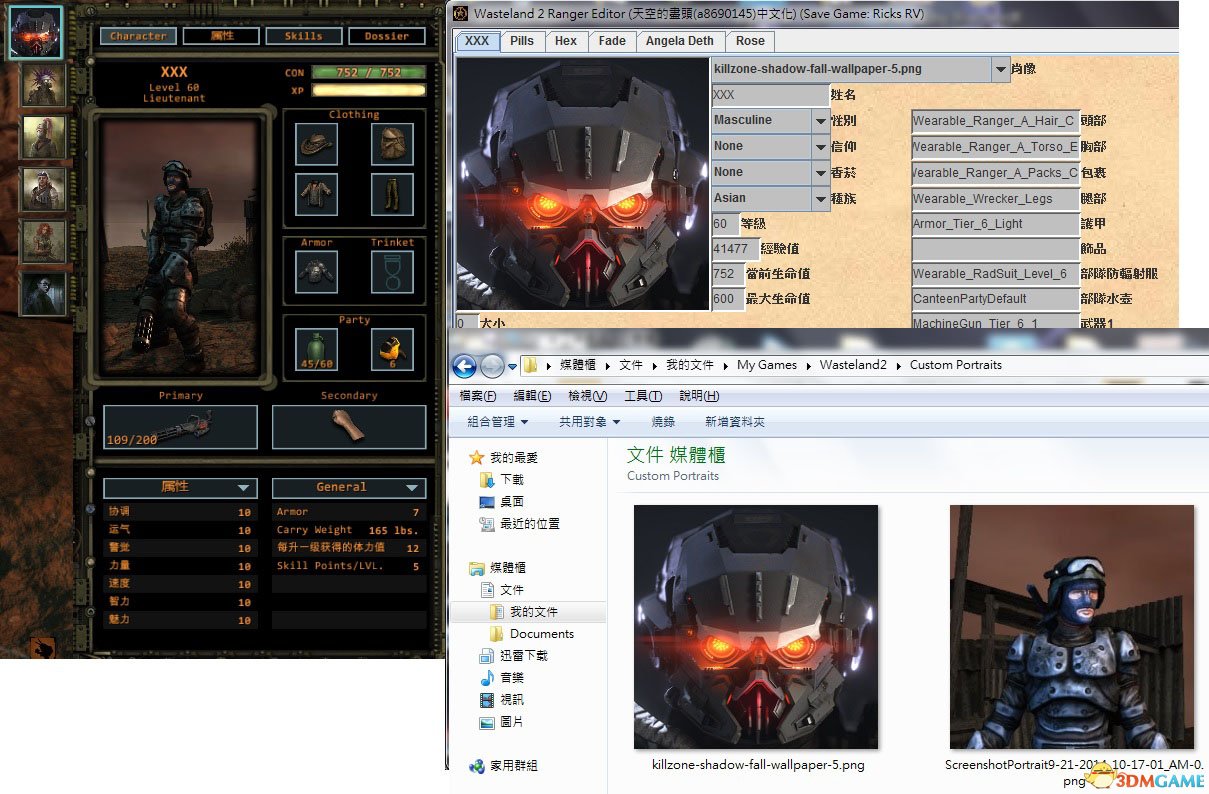Open the 信仰 None dropdown
The image size is (1209, 794).
click(821, 146)
